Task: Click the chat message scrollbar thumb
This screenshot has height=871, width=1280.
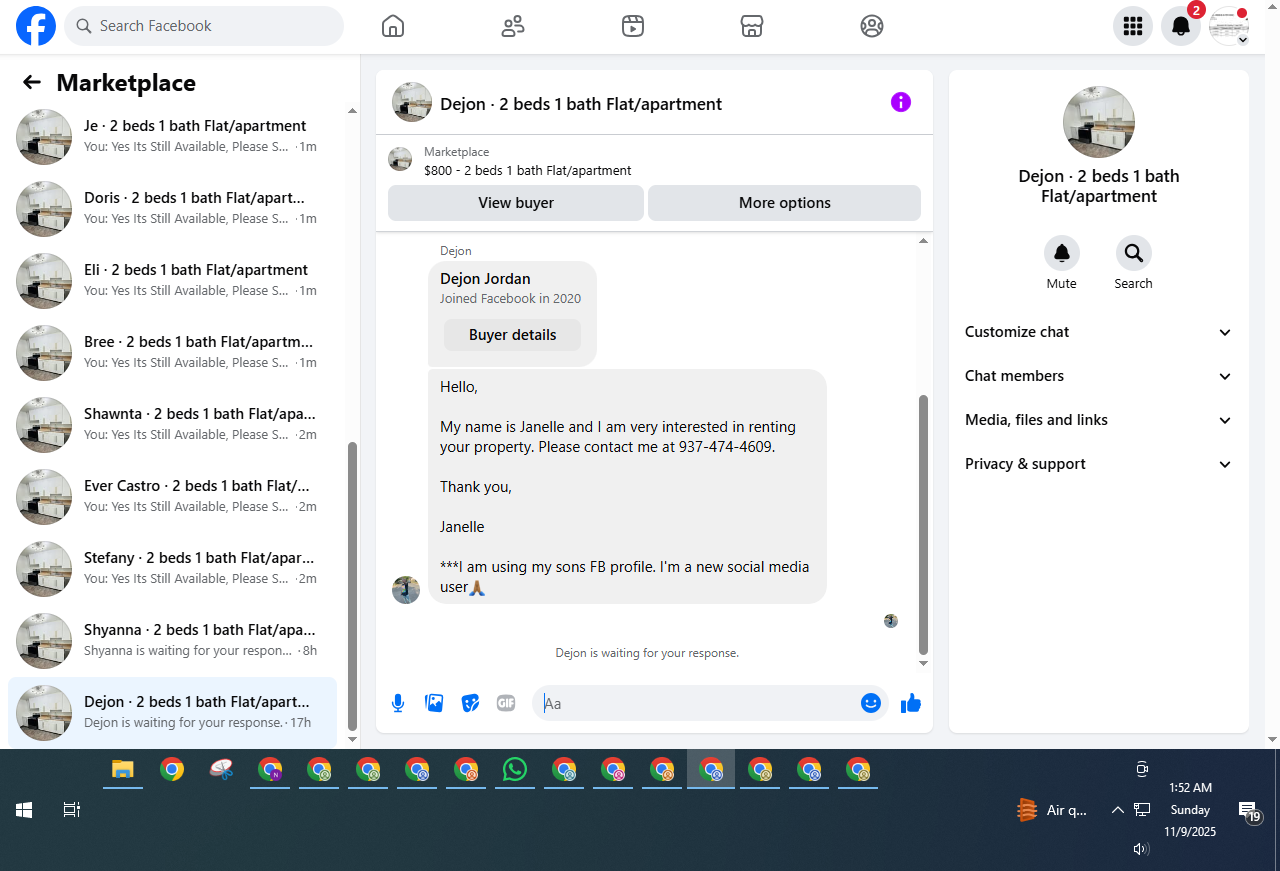Action: click(x=923, y=525)
